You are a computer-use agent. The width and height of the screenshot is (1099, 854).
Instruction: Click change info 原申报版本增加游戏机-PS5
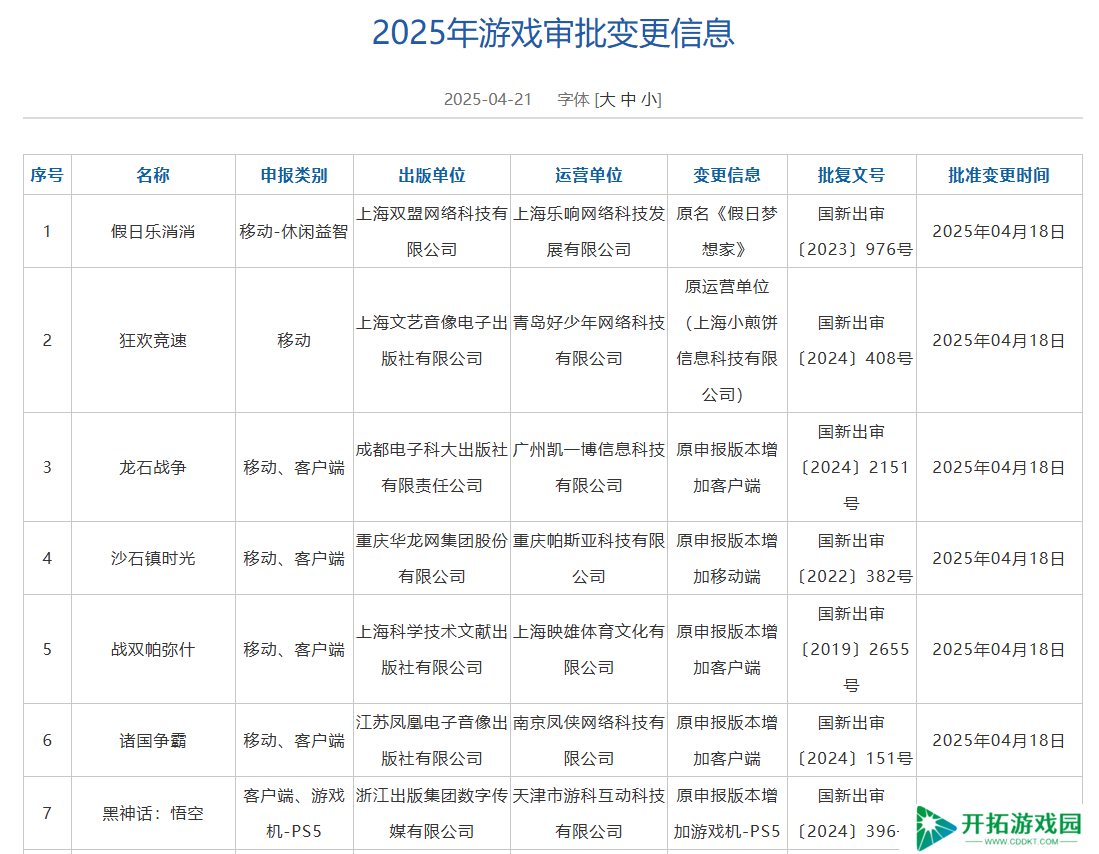pyautogui.click(x=727, y=813)
